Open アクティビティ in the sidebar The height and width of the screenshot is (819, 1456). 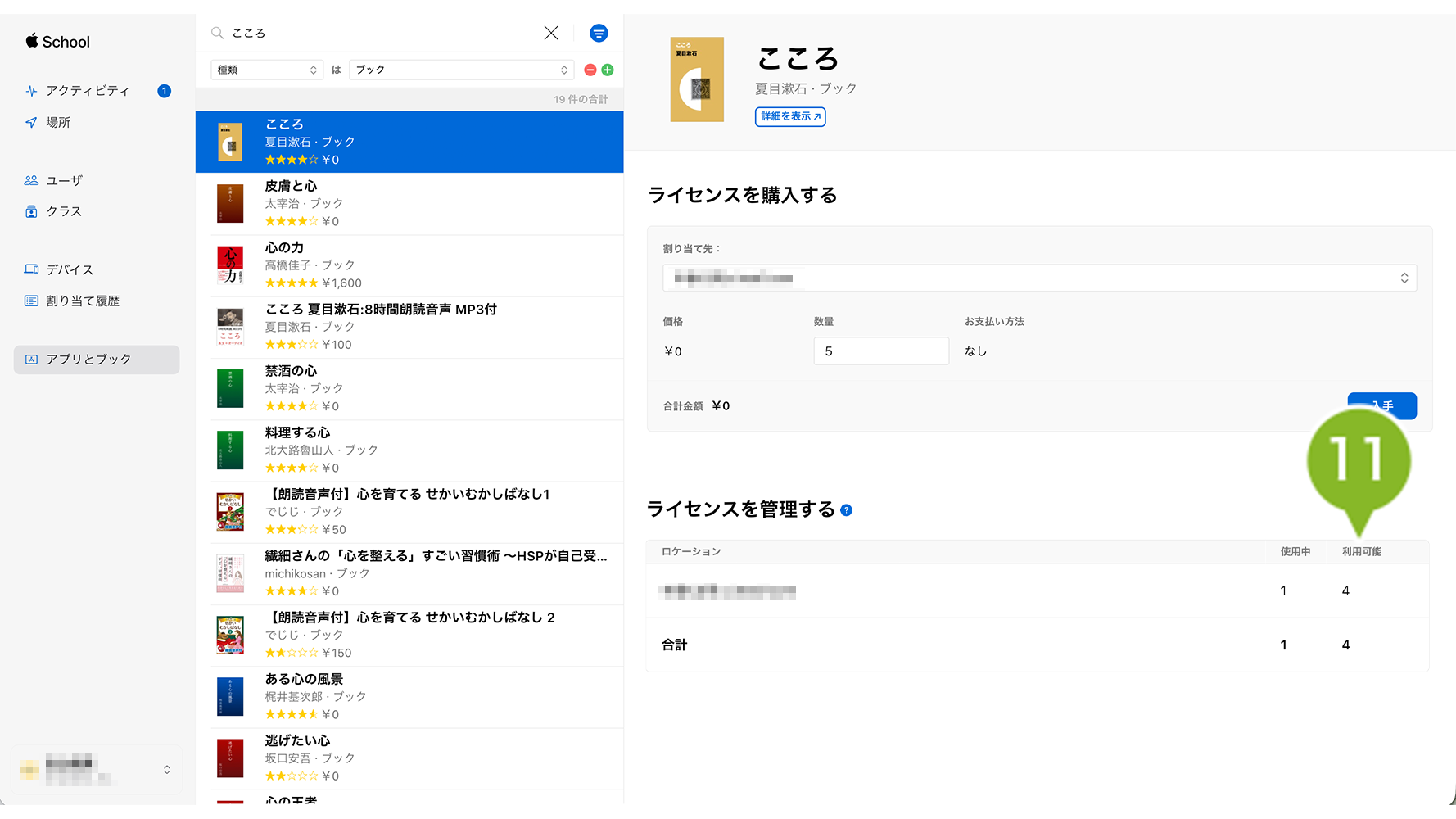(88, 91)
